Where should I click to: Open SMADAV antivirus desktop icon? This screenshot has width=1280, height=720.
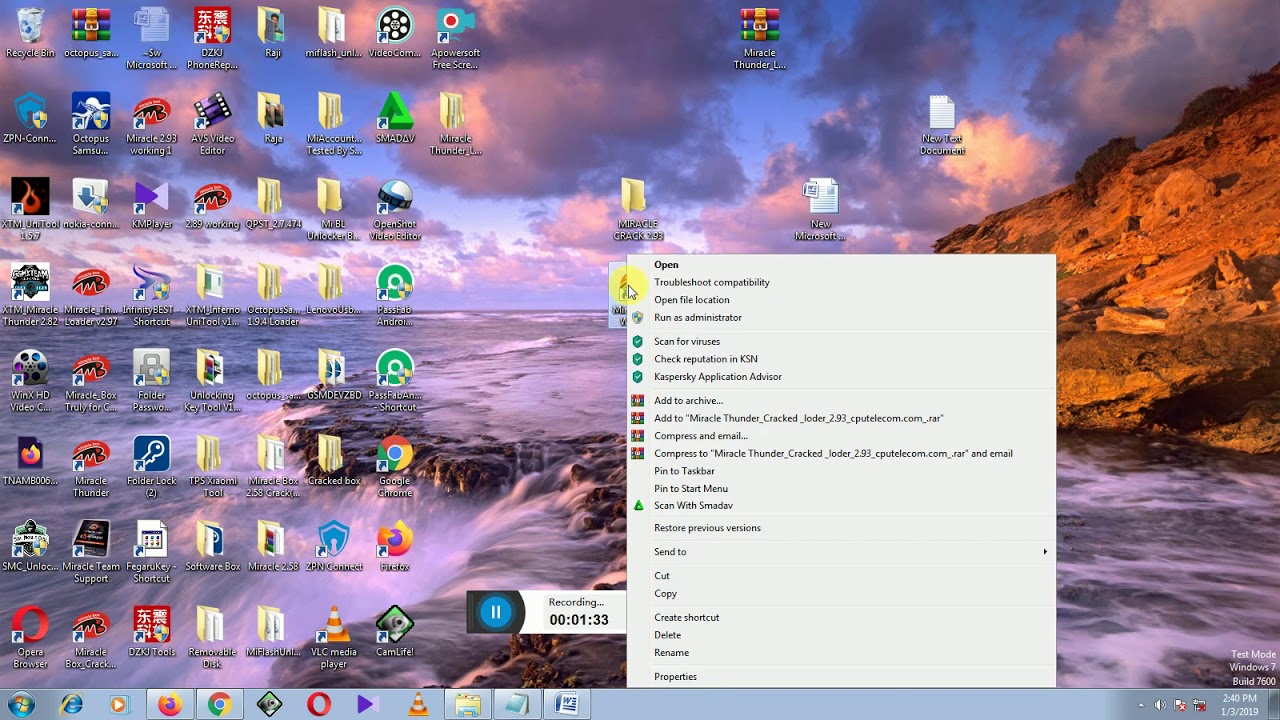[x=394, y=118]
